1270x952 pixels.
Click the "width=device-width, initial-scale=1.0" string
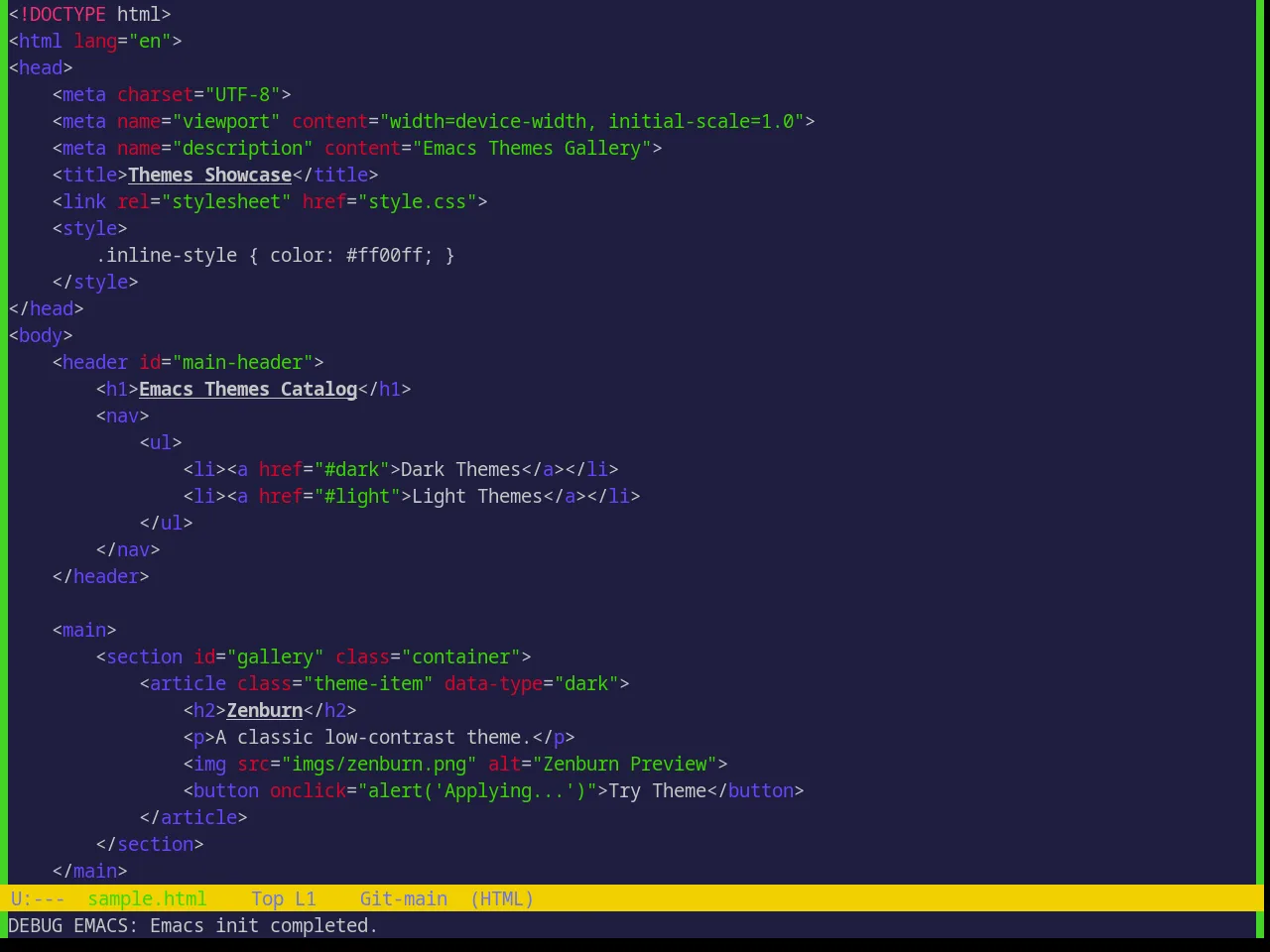[x=591, y=121]
